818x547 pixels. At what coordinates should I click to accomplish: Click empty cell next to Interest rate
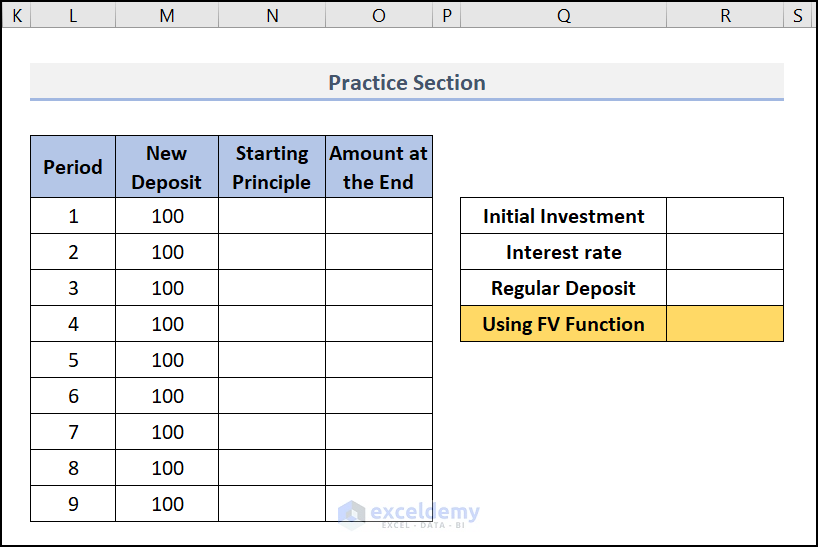click(x=725, y=252)
